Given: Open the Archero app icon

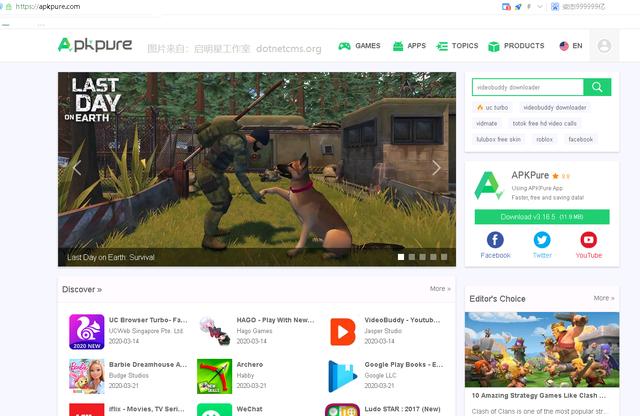Looking at the screenshot, I should (214, 376).
